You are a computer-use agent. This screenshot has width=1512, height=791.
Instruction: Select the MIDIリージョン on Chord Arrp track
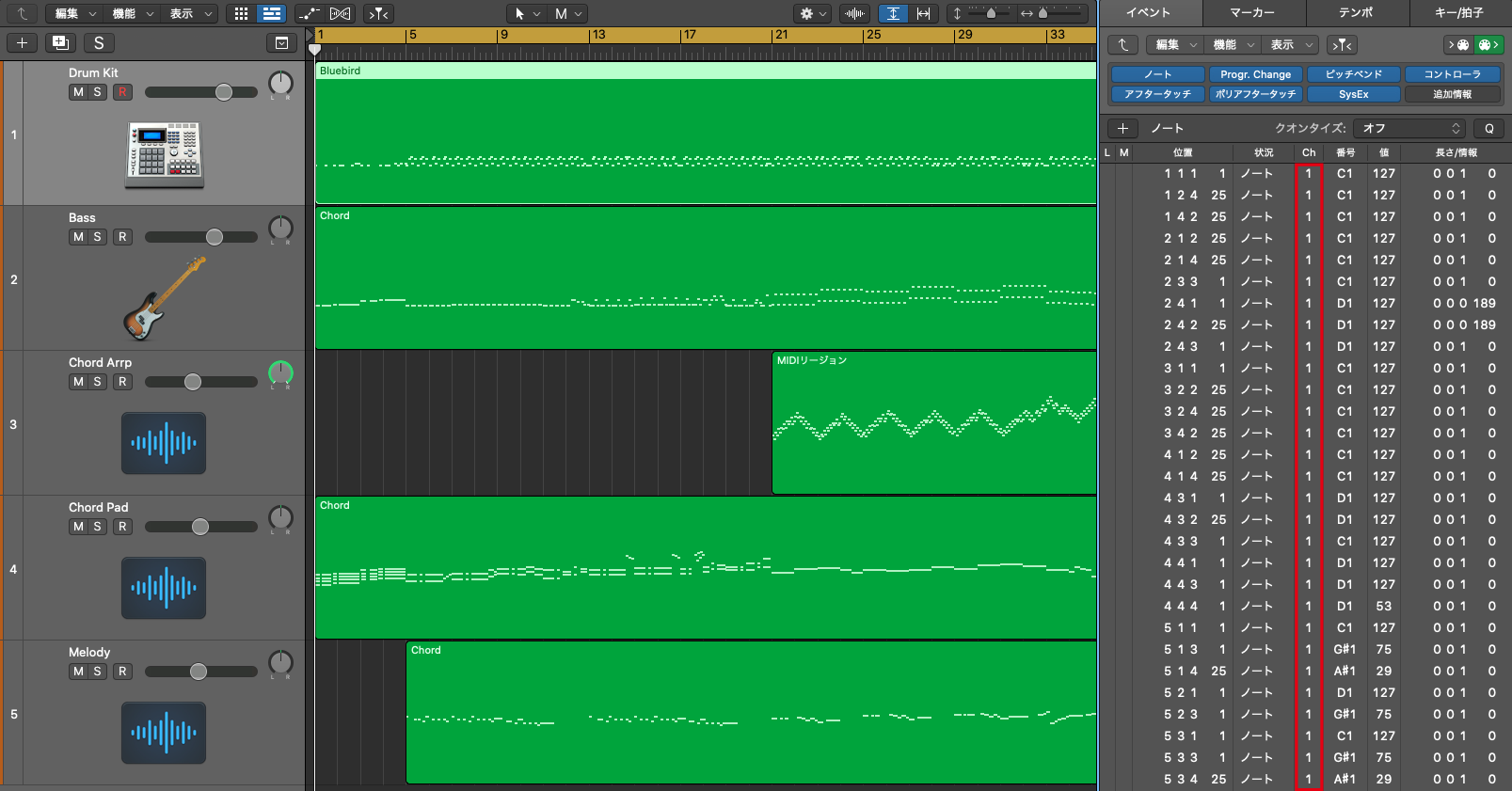pos(934,422)
